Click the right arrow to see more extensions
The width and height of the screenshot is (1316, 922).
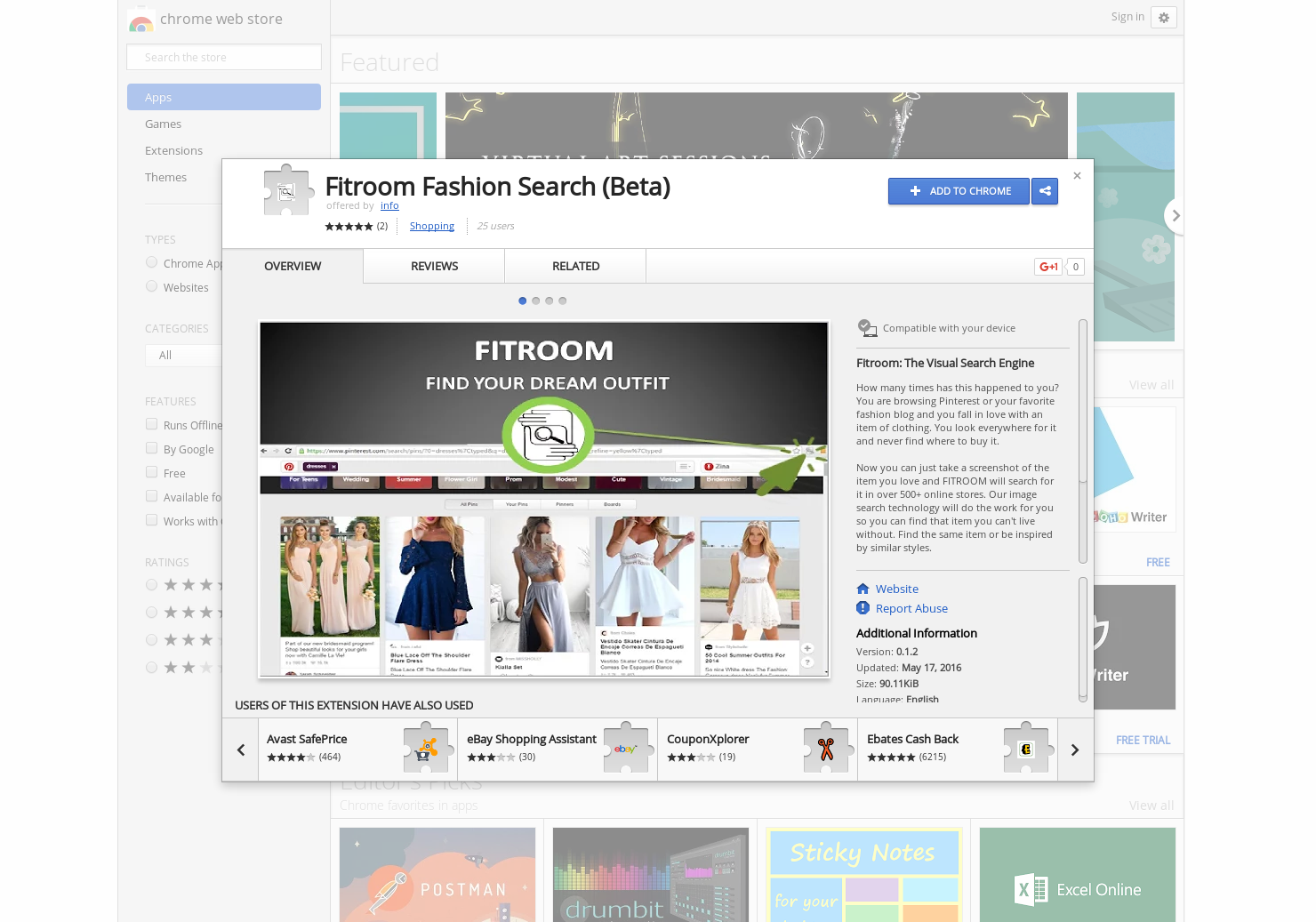1075,750
